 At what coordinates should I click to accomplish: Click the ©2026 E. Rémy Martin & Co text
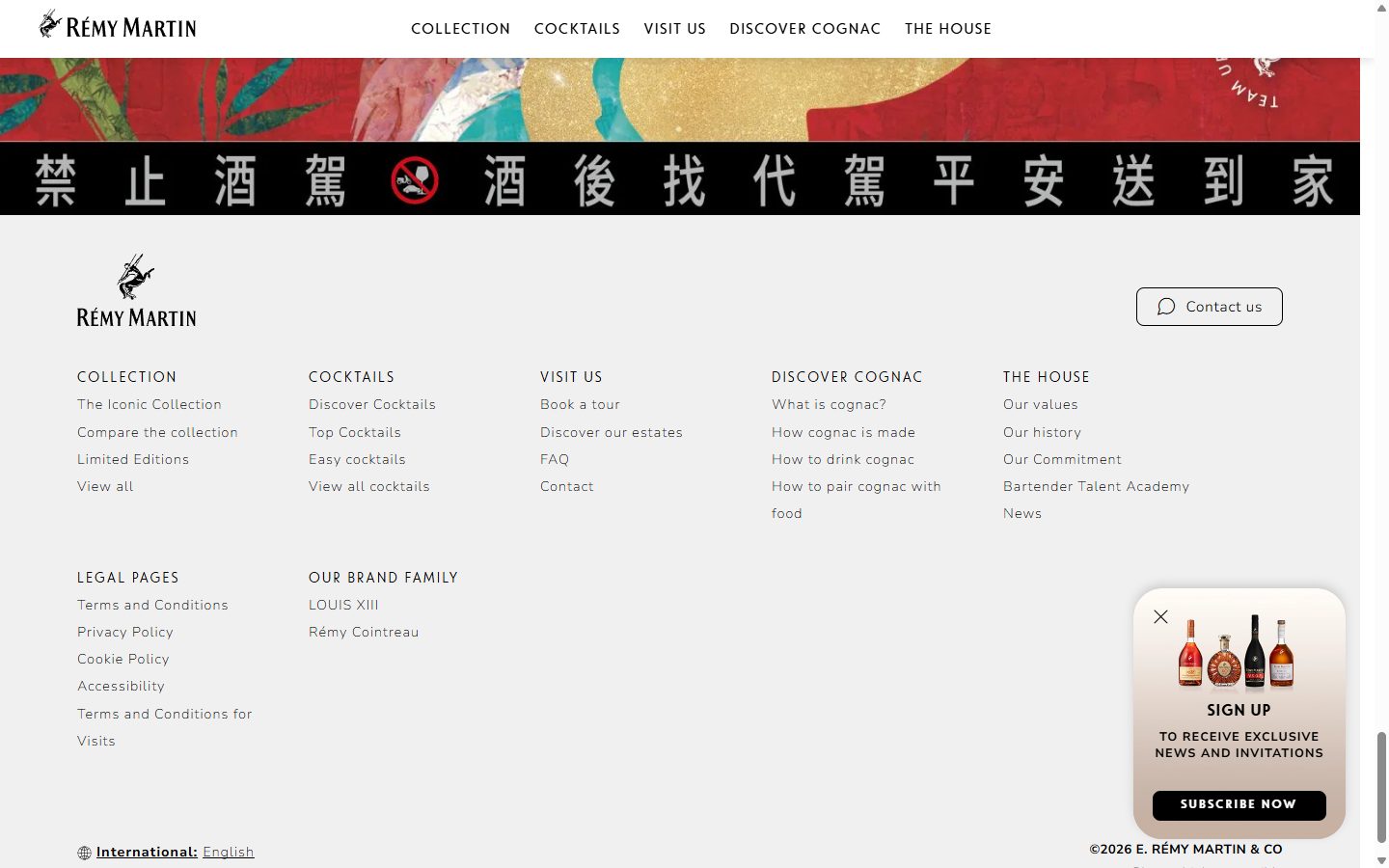pyautogui.click(x=1185, y=850)
